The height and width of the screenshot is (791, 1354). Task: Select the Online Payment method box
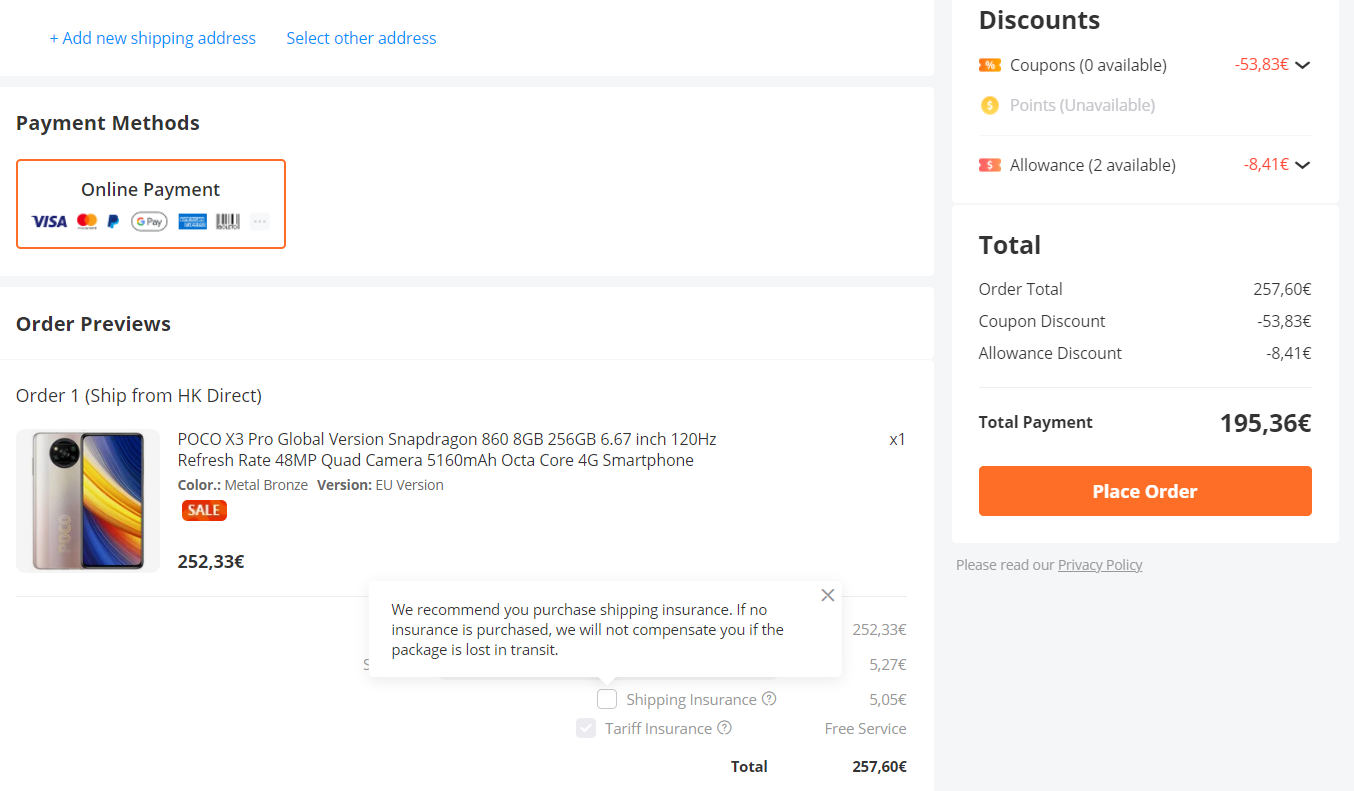151,204
